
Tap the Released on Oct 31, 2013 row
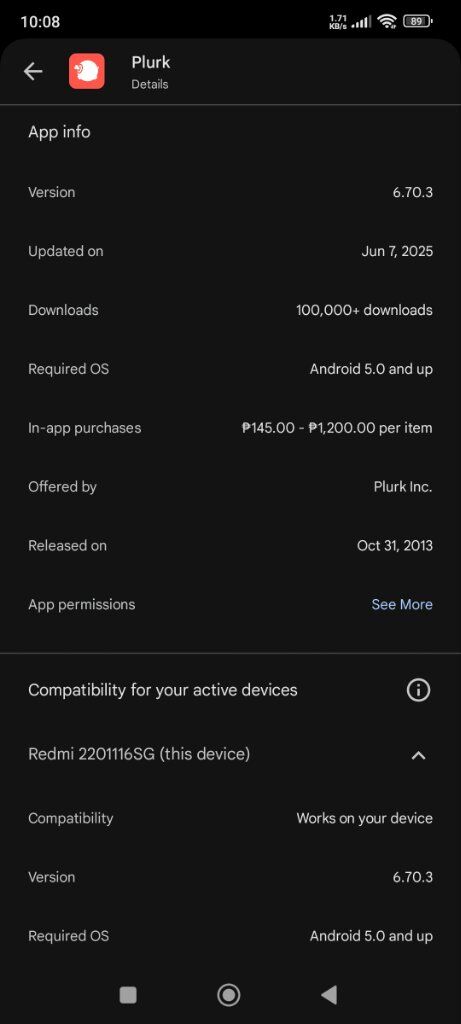click(230, 545)
